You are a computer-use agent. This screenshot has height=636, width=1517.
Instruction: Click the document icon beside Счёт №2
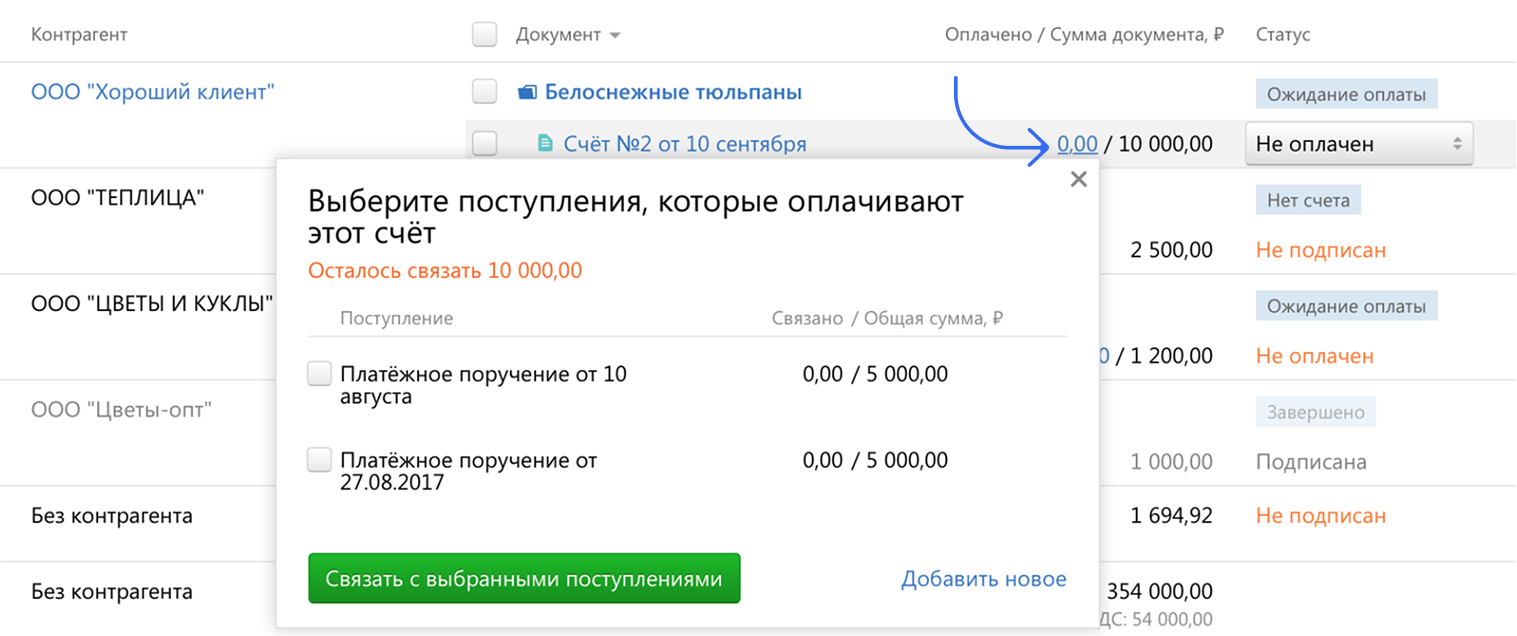[x=545, y=144]
